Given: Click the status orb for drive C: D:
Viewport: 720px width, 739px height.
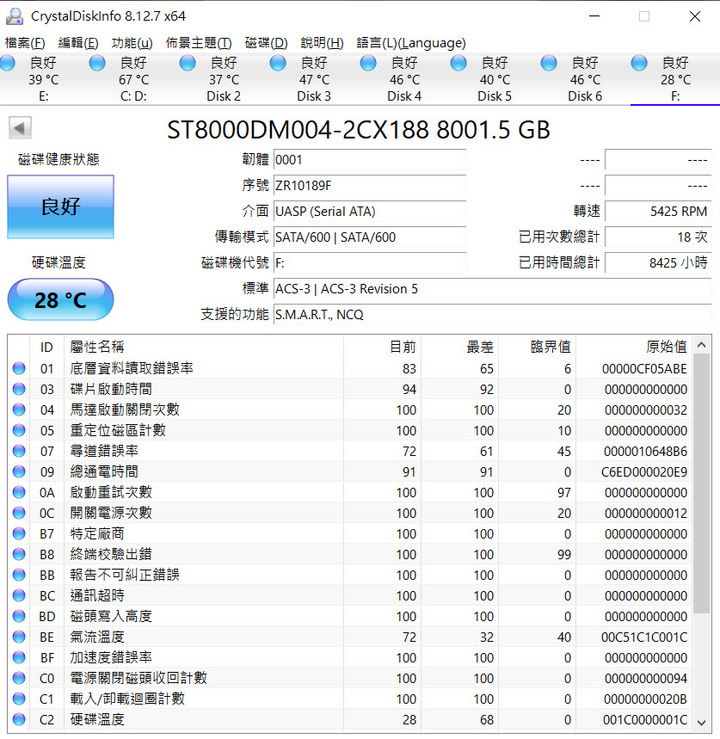Looking at the screenshot, I should [x=97, y=63].
